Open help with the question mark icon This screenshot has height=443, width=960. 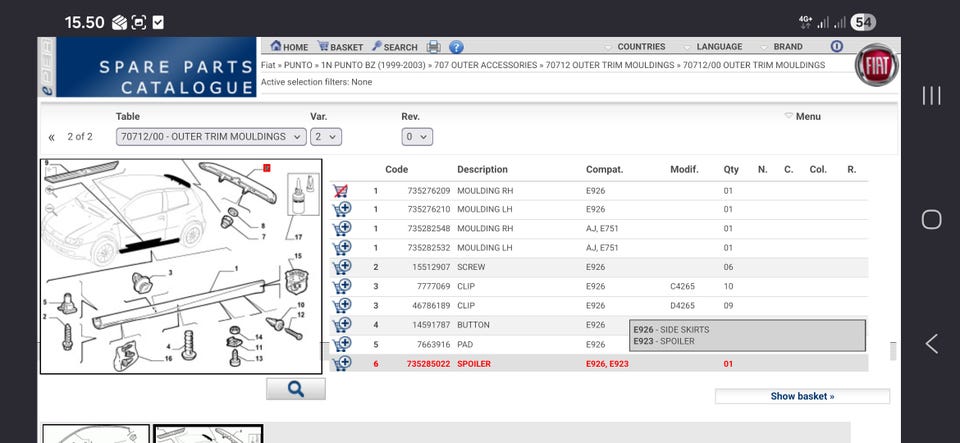(456, 47)
